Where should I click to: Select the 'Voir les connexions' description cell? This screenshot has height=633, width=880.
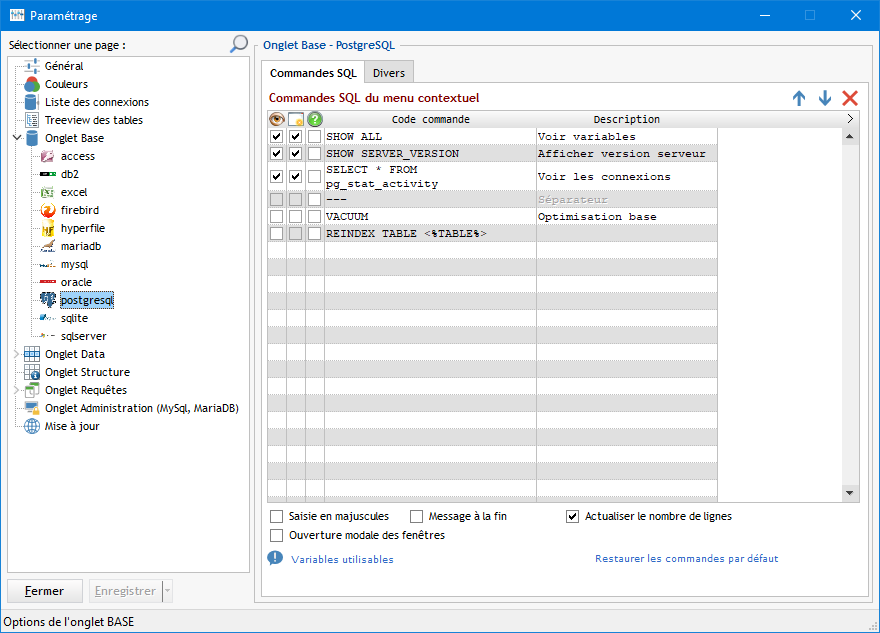(x=627, y=176)
